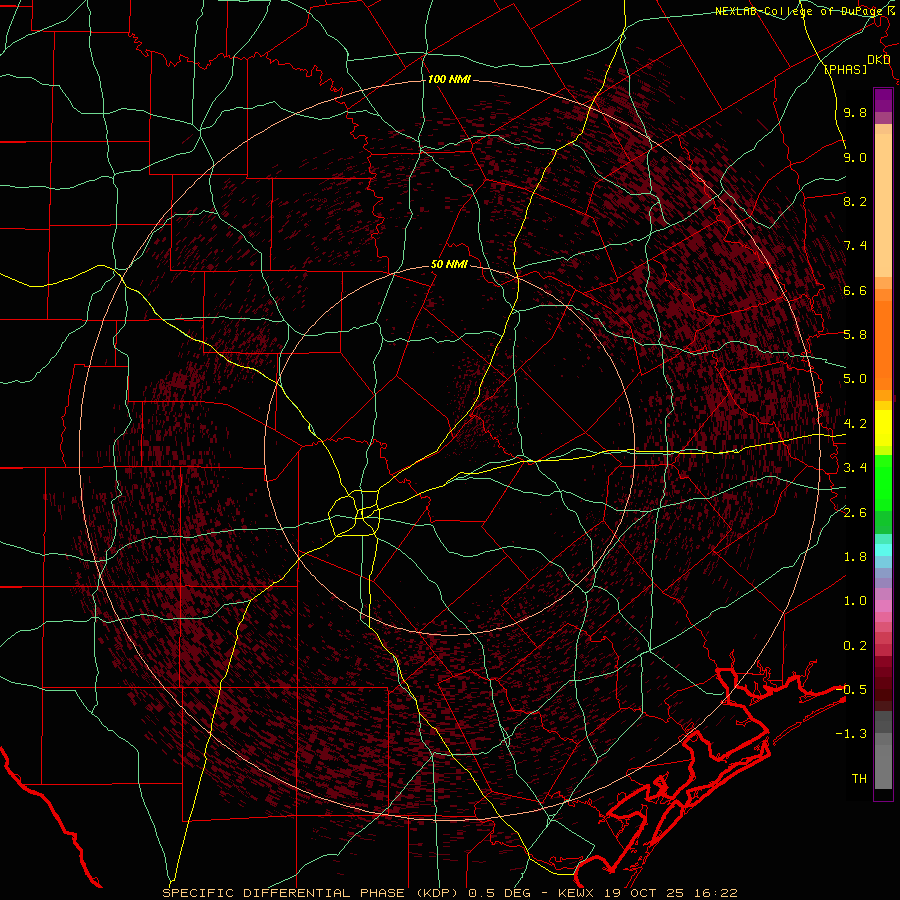
Task: Select the pink swatch in color bar
Action: click(x=883, y=606)
